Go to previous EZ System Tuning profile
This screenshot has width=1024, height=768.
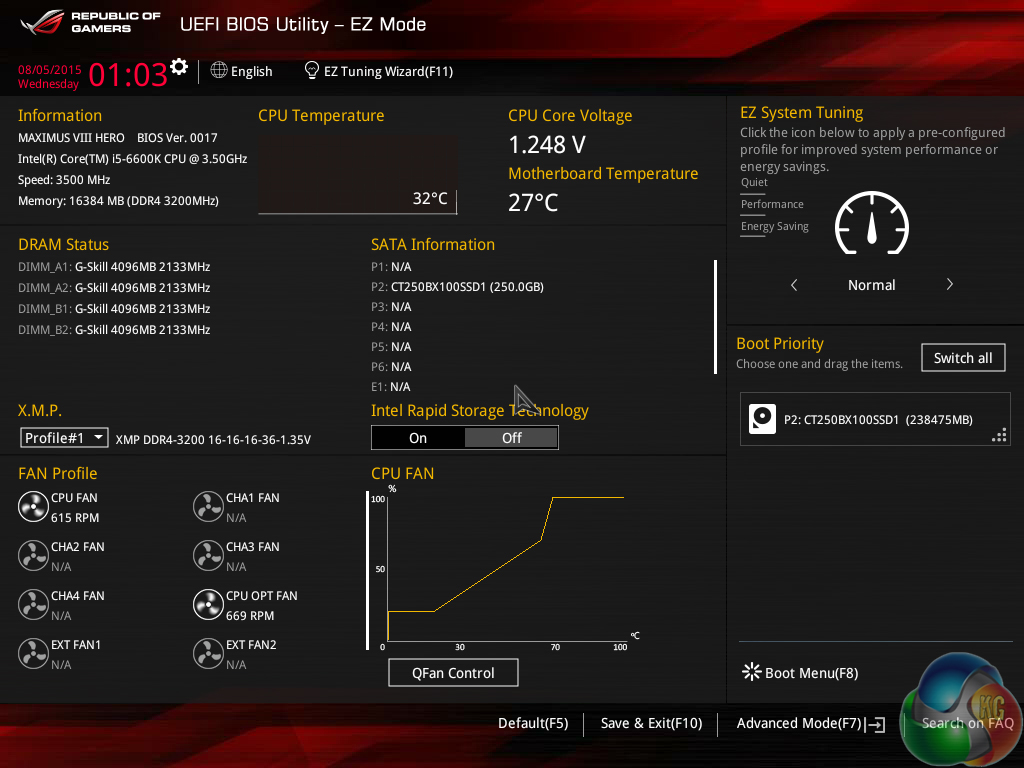(794, 285)
